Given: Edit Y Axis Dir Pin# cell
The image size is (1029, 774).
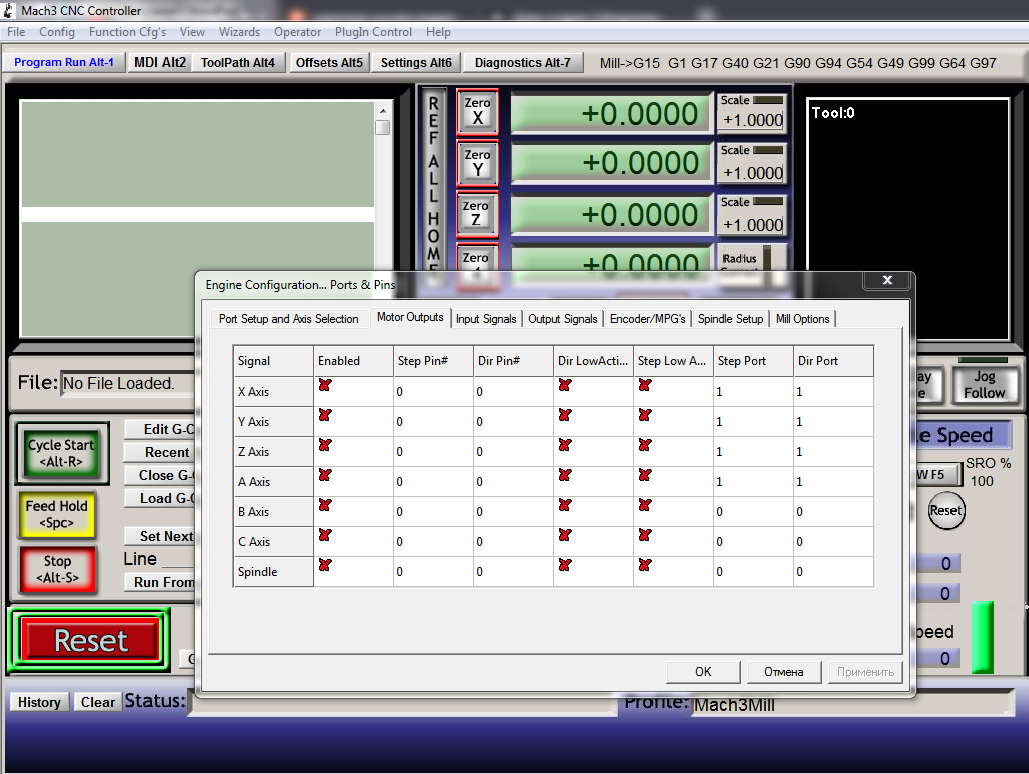Looking at the screenshot, I should click(513, 421).
